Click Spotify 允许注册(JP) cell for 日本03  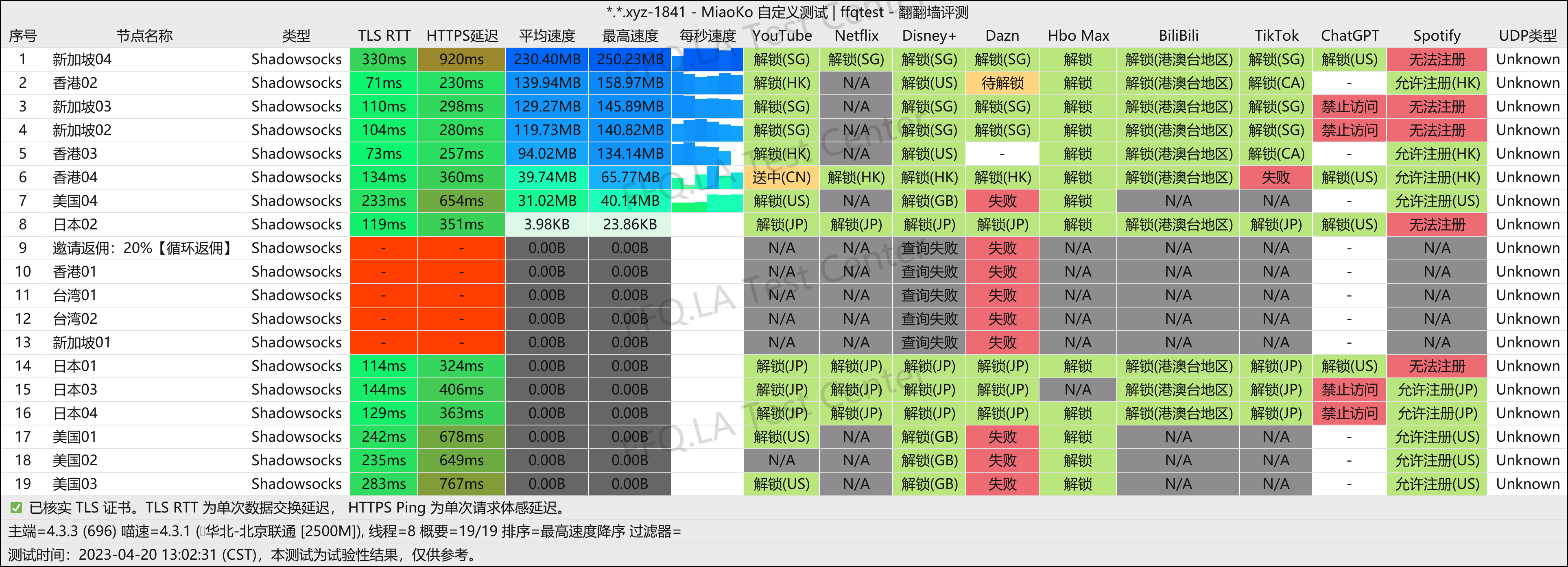(x=1437, y=389)
